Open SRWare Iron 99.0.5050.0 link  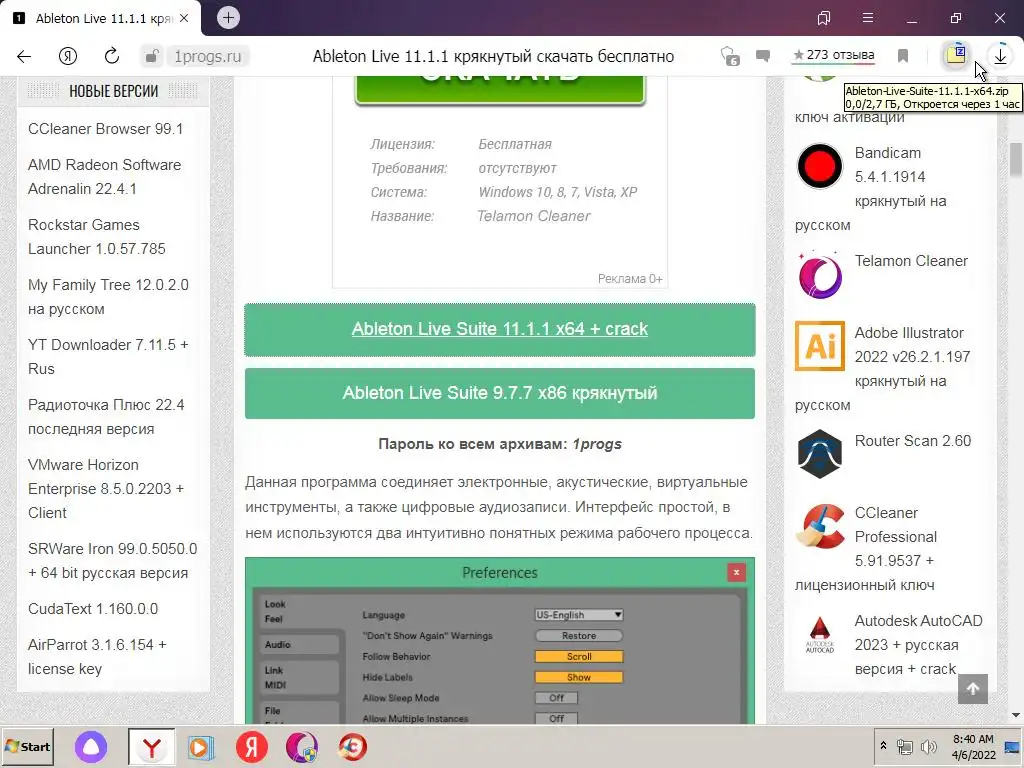coord(112,560)
